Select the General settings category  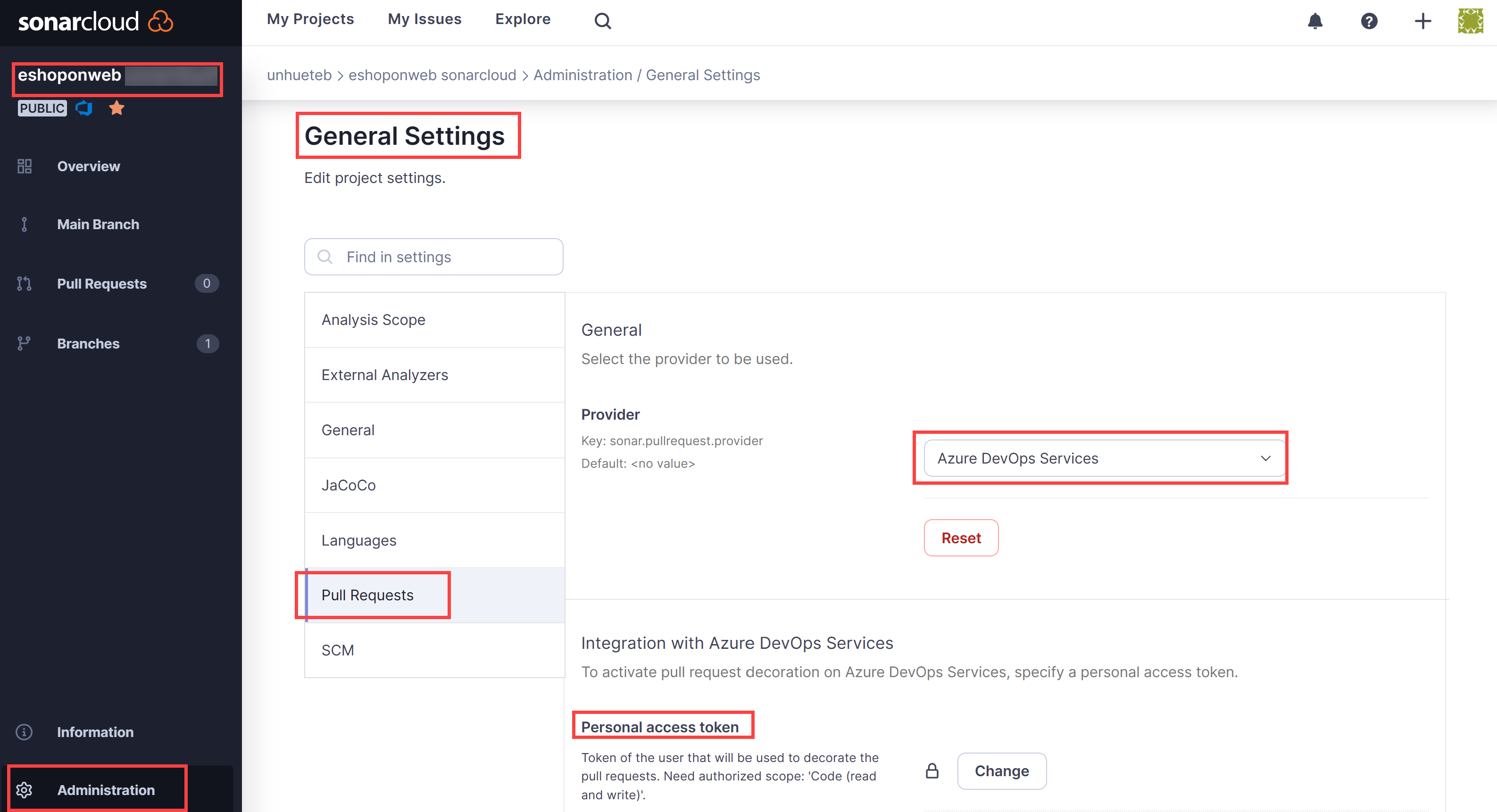point(435,430)
